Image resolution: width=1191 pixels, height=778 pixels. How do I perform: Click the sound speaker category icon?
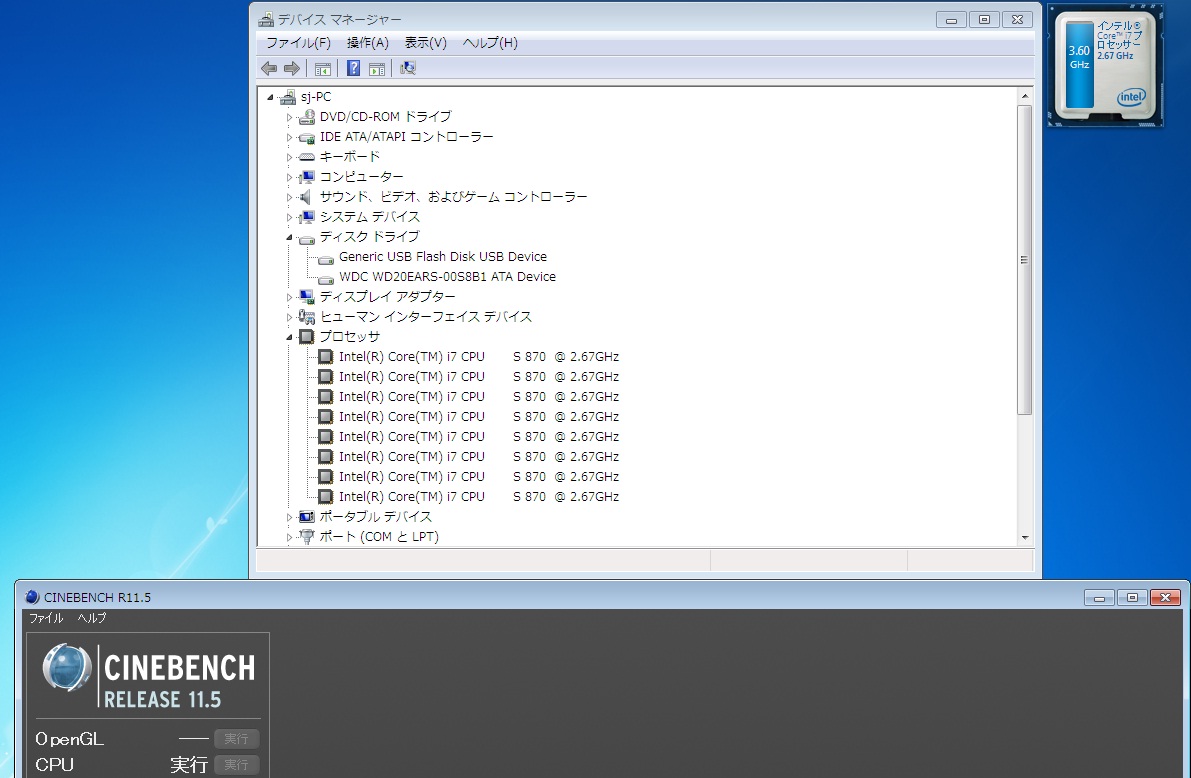pos(307,197)
